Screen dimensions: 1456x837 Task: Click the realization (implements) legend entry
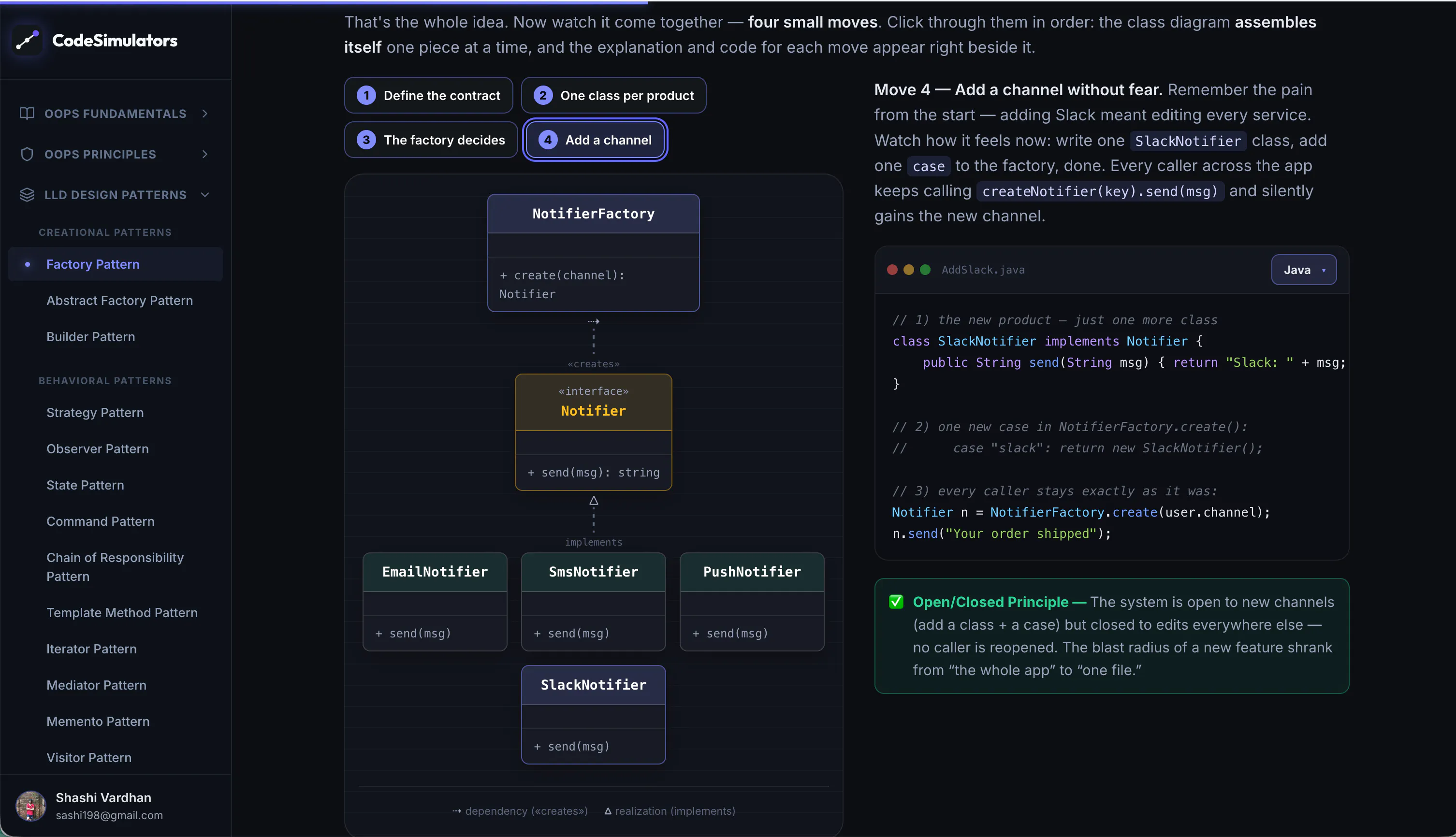point(670,811)
